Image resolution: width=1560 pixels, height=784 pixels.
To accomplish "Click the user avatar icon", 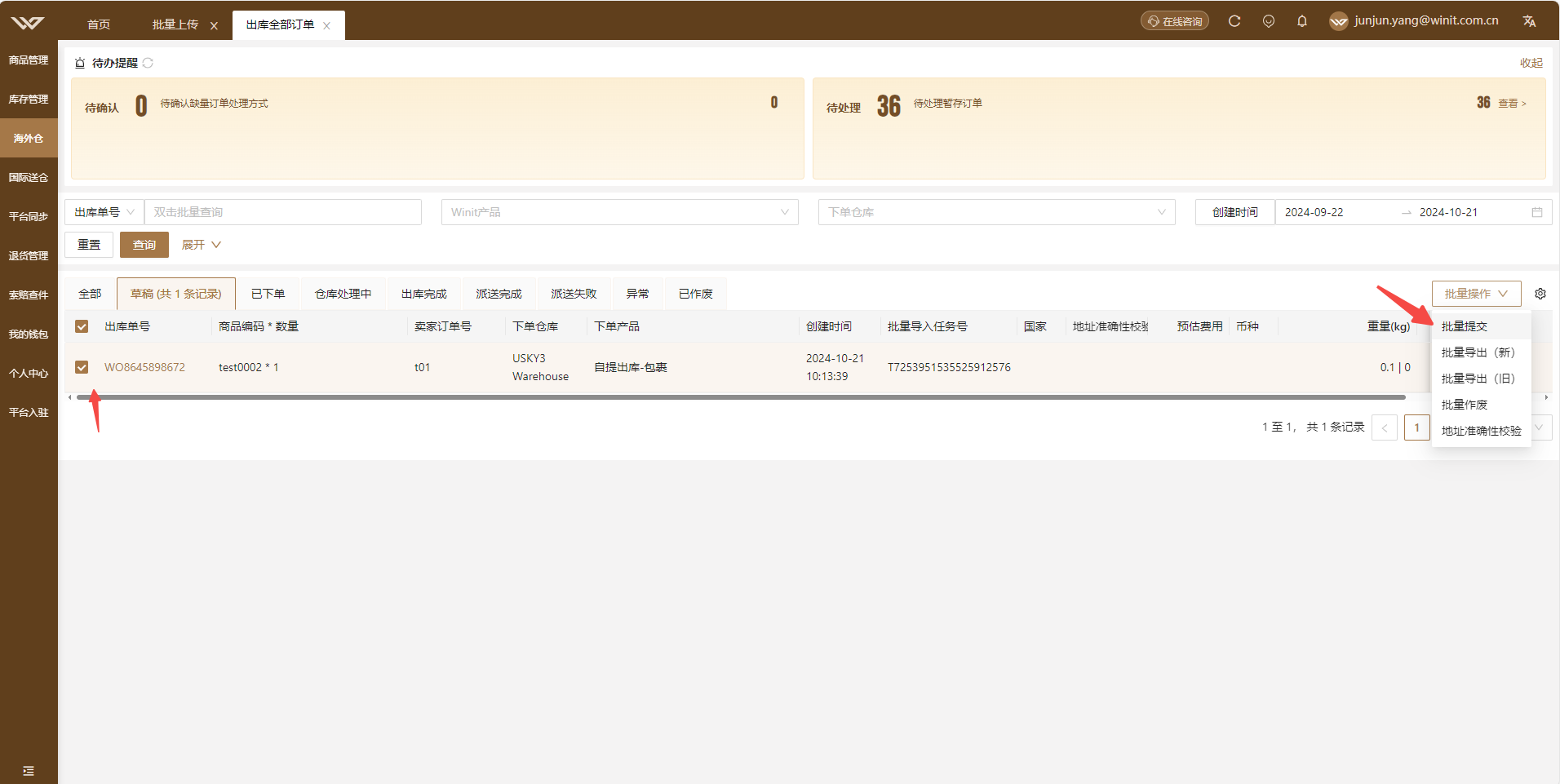I will pos(1339,21).
